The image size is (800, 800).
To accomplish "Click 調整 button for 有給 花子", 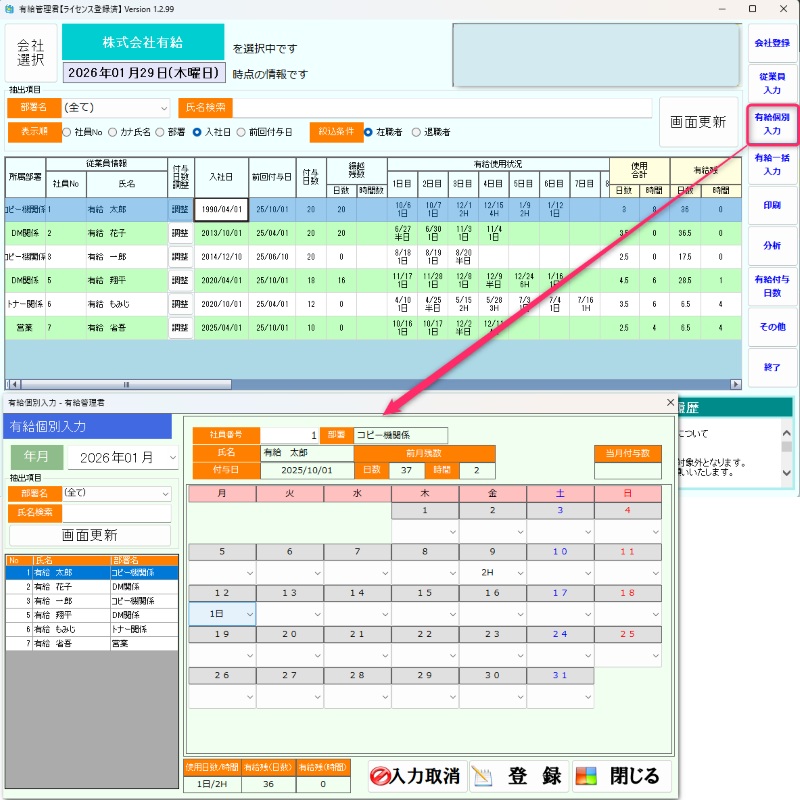I will (x=179, y=233).
